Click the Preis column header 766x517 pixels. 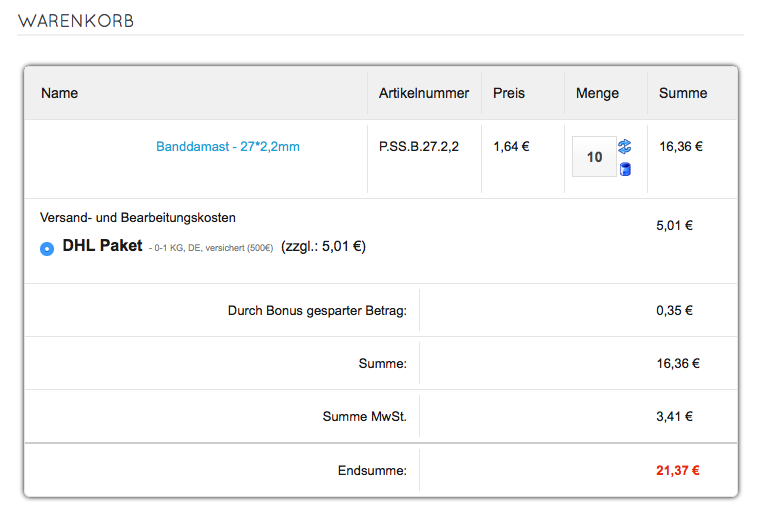pos(509,93)
